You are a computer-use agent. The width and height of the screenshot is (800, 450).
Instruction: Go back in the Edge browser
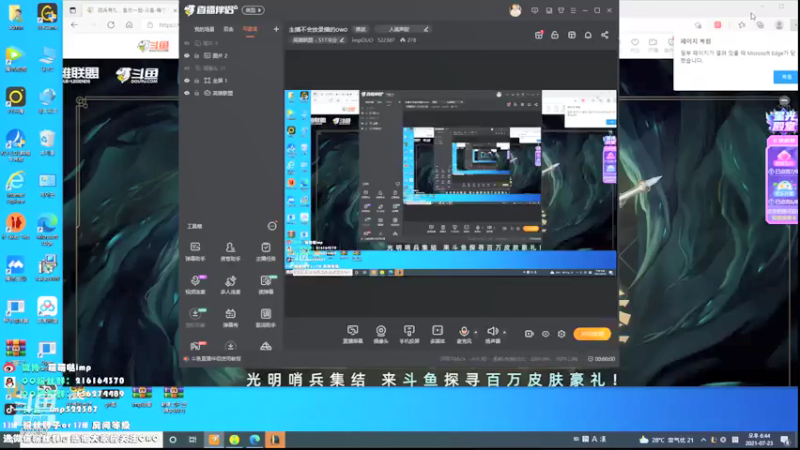coord(74,24)
